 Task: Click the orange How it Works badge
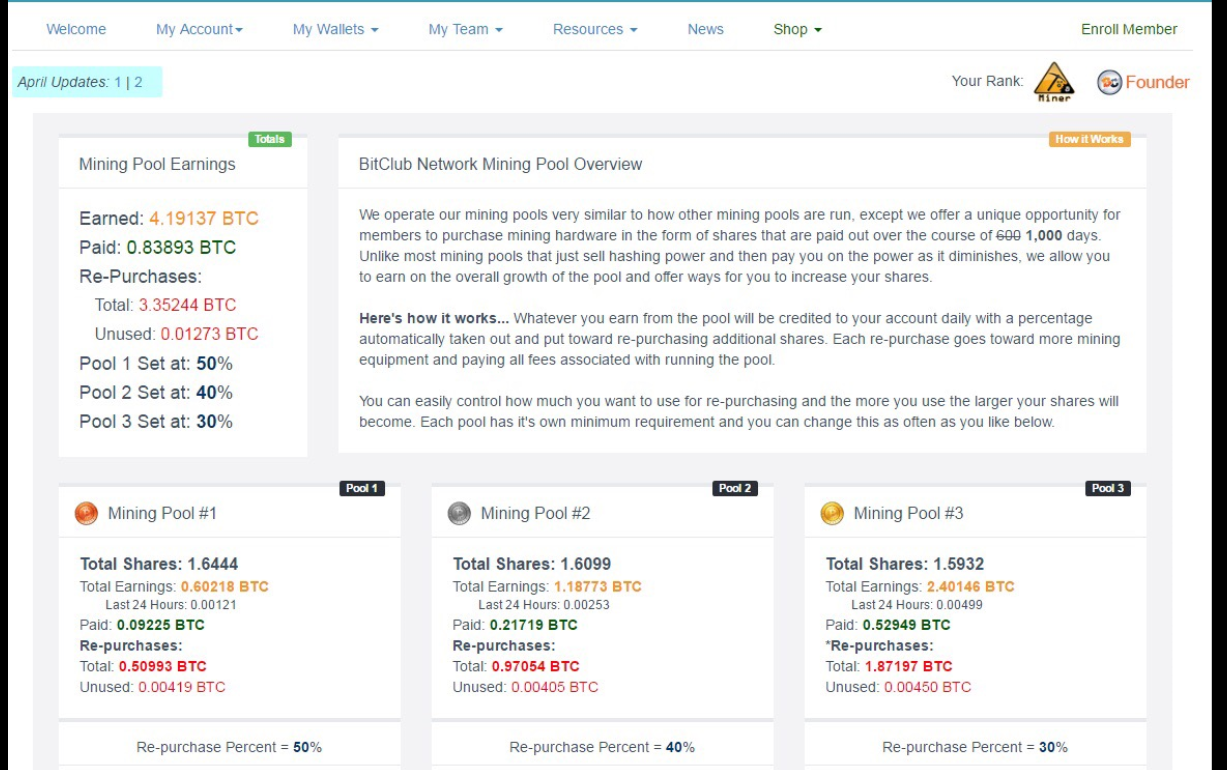pyautogui.click(x=1089, y=139)
